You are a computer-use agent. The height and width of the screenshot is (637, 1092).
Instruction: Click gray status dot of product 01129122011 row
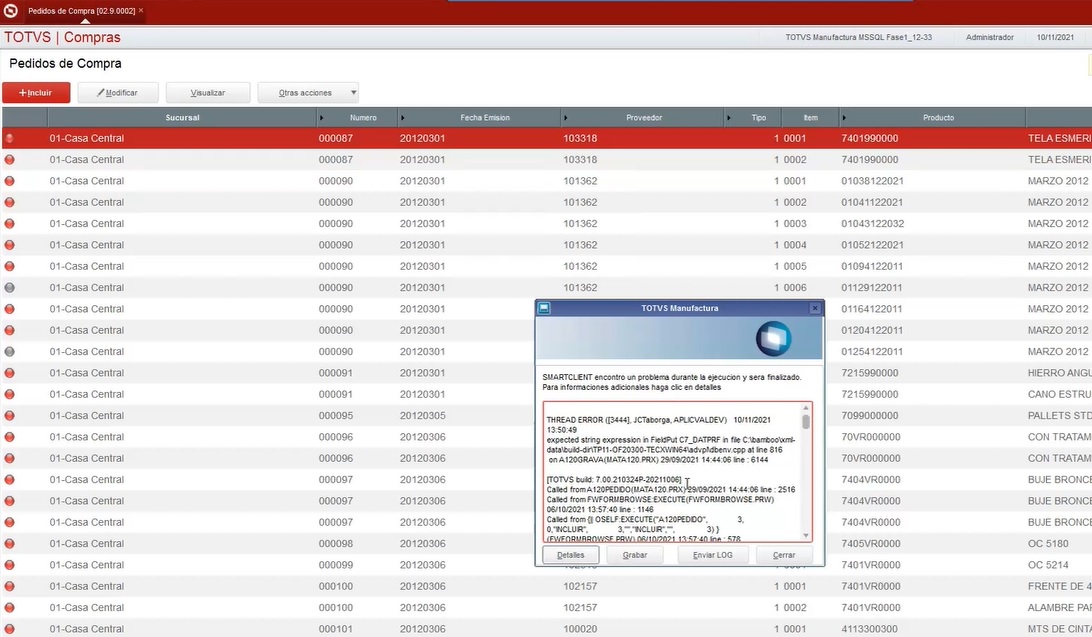[x=10, y=288]
